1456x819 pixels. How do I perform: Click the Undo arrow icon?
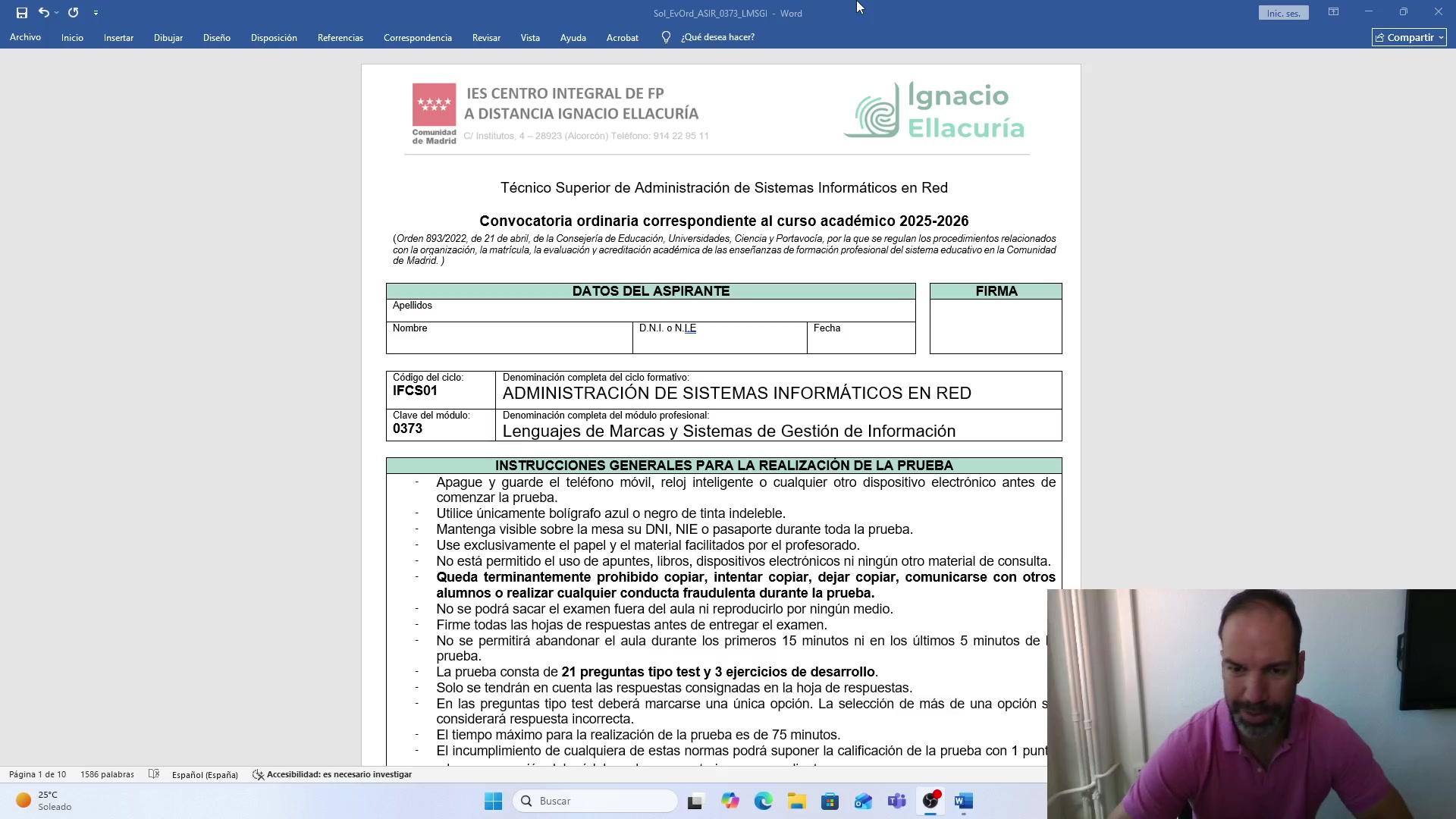point(43,13)
